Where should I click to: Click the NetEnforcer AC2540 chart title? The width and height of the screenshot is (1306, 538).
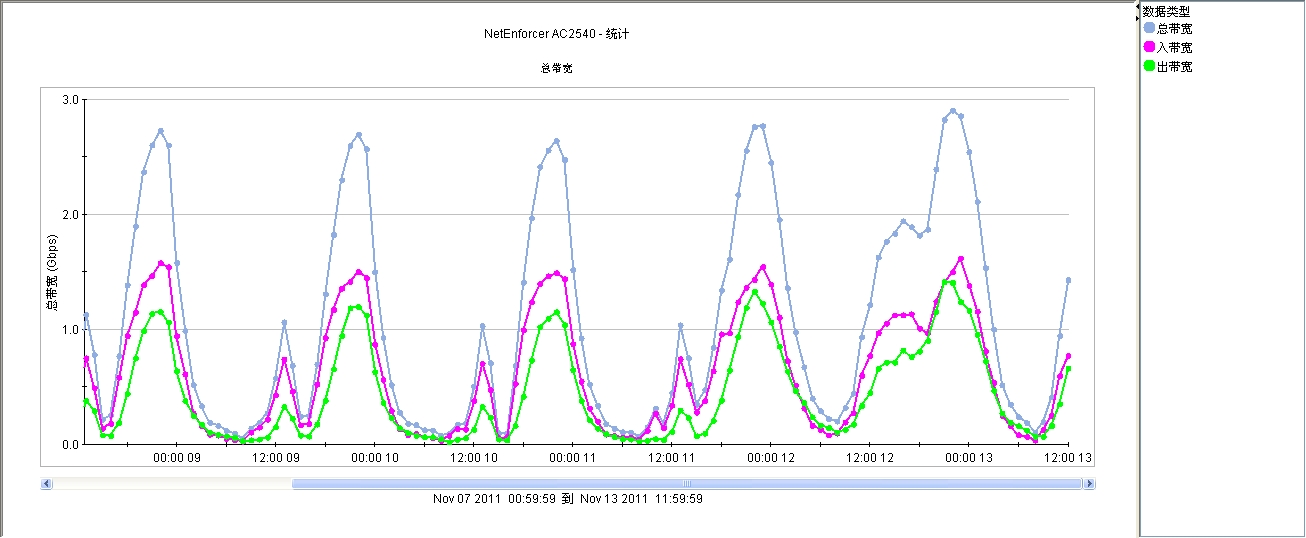coord(556,34)
